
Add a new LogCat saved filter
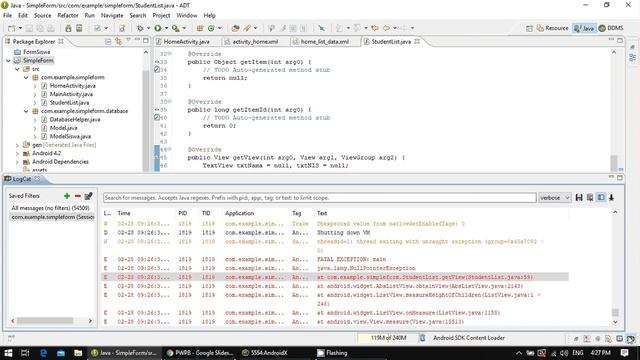[67, 196]
